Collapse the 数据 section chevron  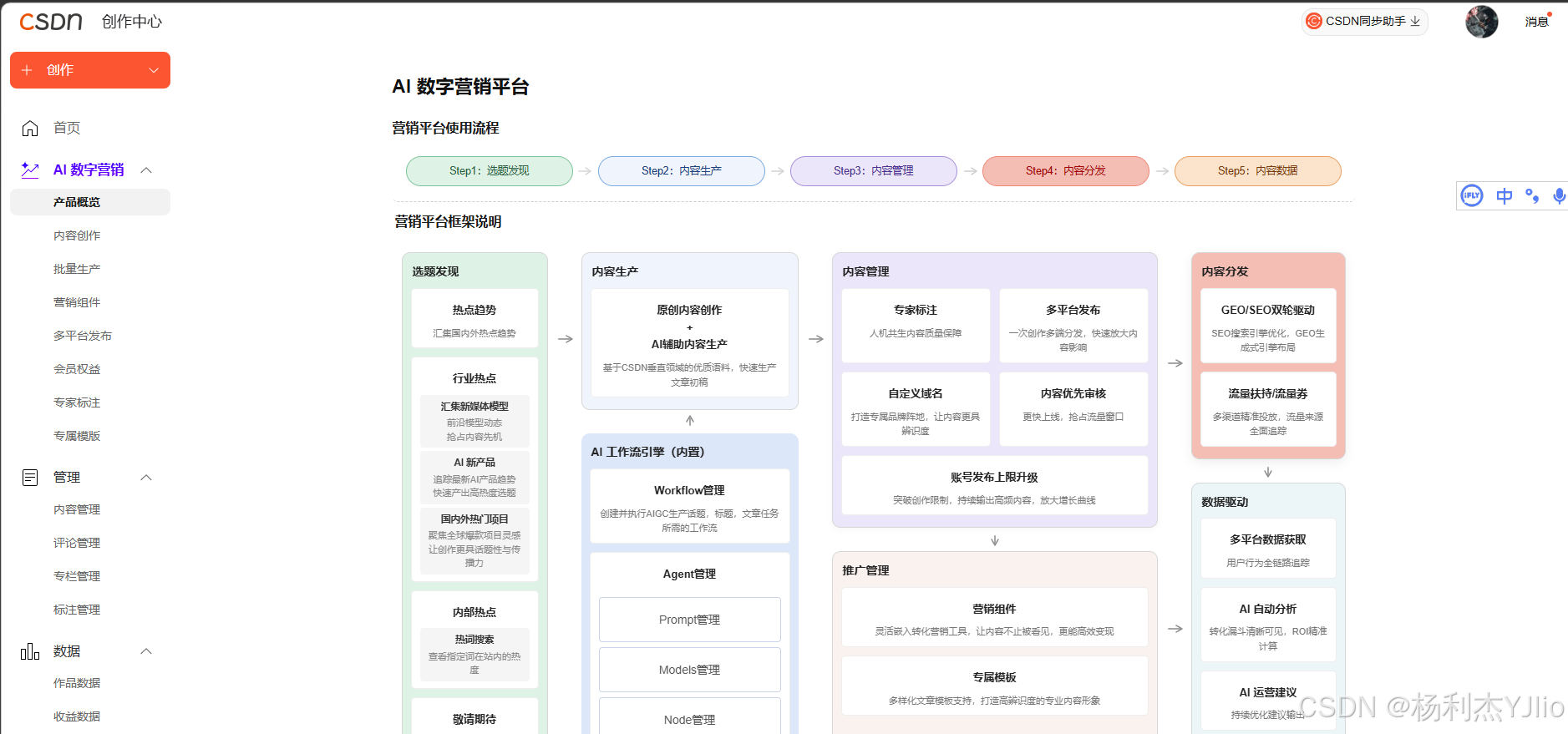146,651
